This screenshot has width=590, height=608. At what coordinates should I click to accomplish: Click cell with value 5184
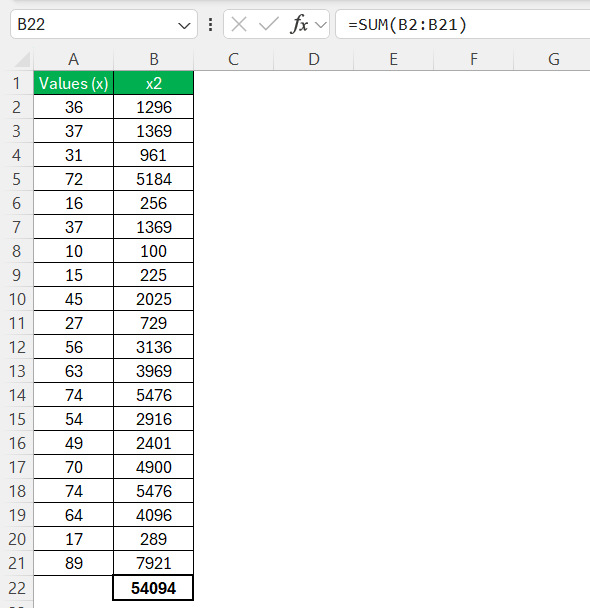coord(154,179)
